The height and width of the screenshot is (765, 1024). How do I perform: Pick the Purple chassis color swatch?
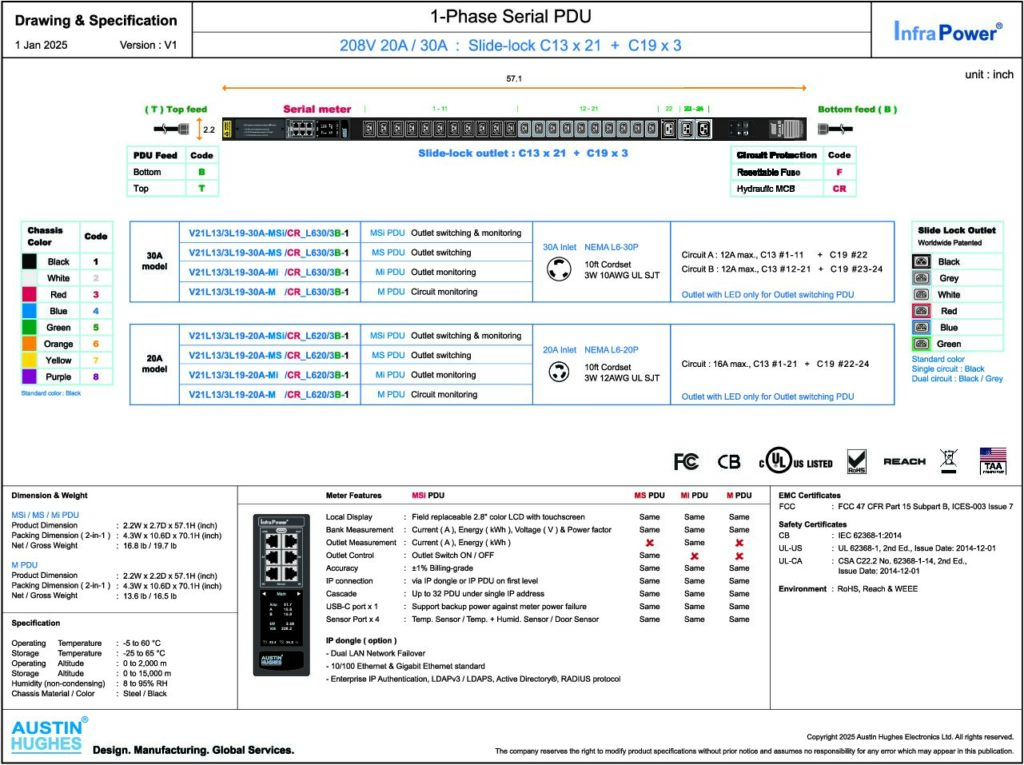pos(30,377)
